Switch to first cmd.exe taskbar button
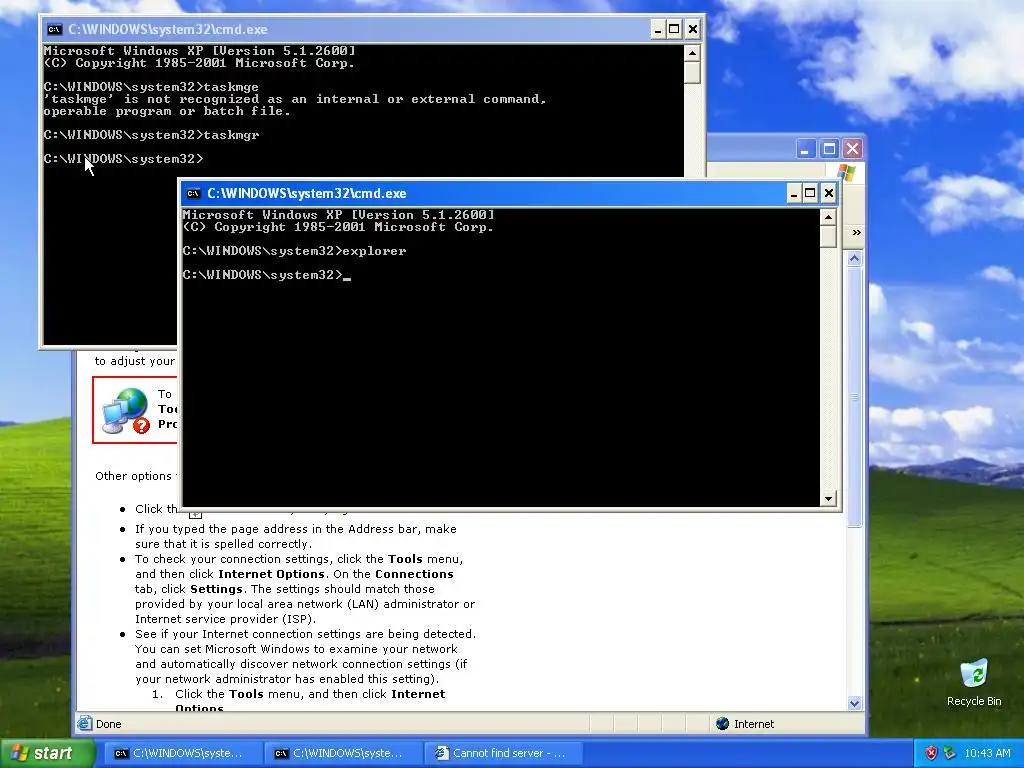Screen dimensions: 1024x768 pyautogui.click(x=183, y=753)
